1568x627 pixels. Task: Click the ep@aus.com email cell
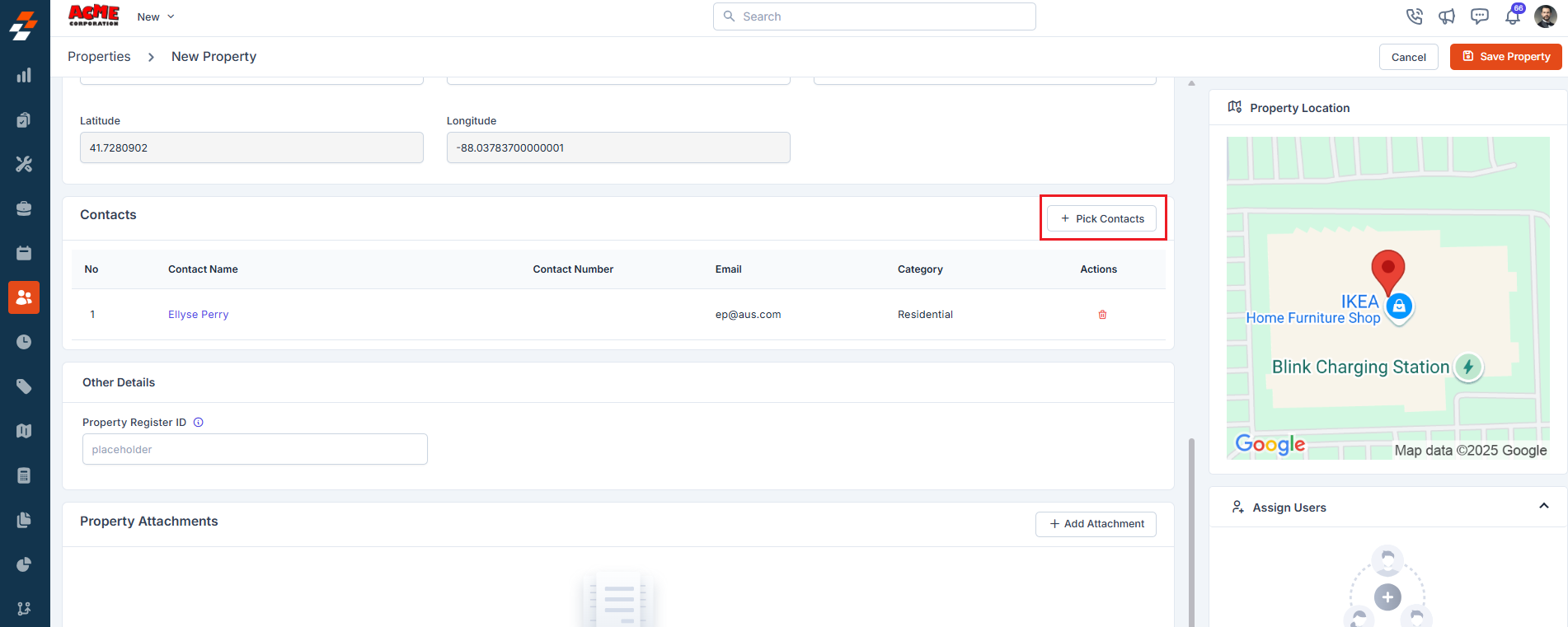pyautogui.click(x=748, y=315)
